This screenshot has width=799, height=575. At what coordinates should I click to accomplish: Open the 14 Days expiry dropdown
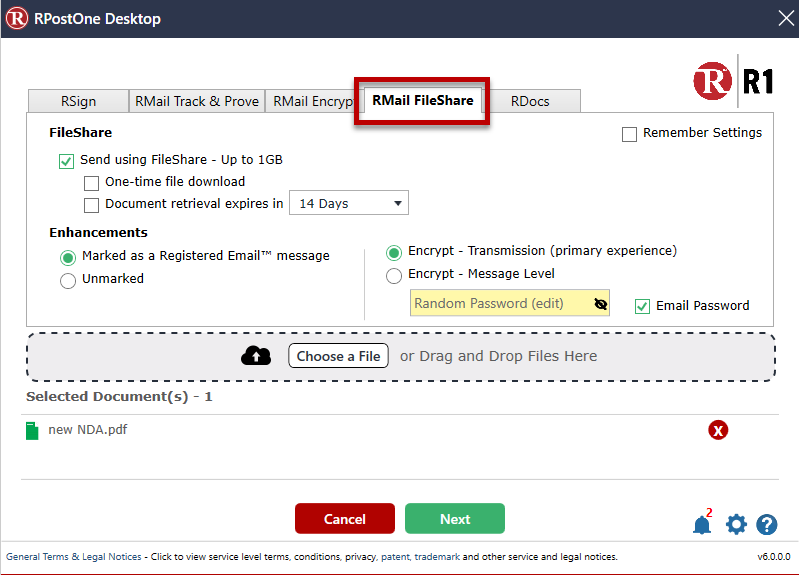click(x=349, y=203)
